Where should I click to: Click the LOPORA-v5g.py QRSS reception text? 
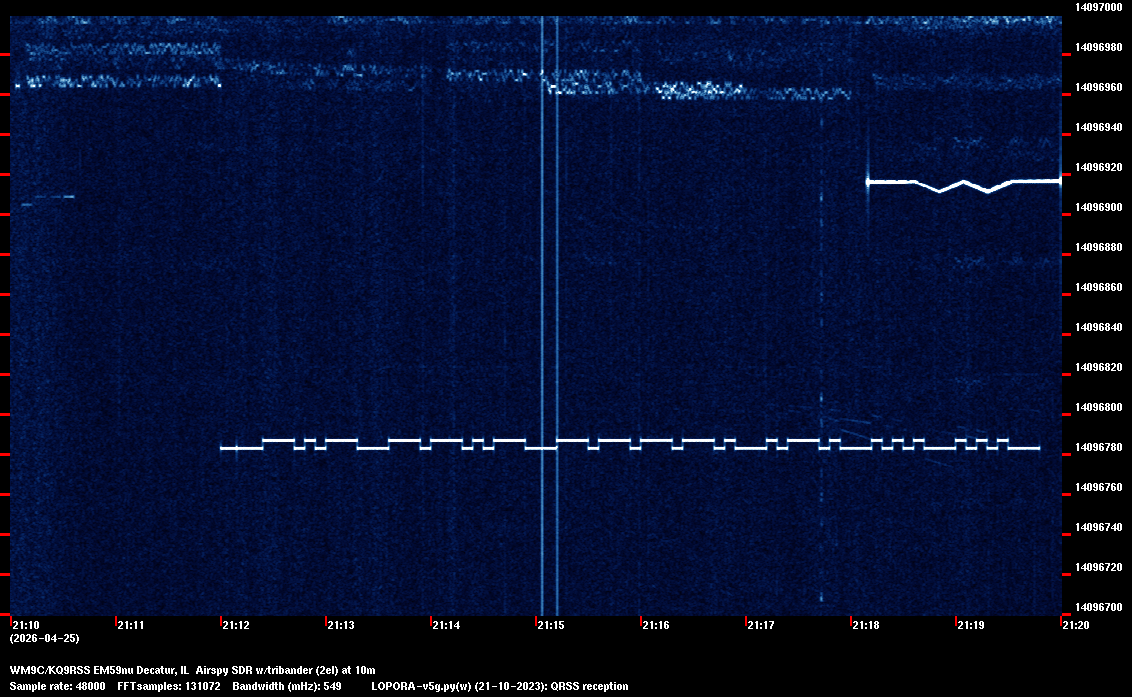499,686
